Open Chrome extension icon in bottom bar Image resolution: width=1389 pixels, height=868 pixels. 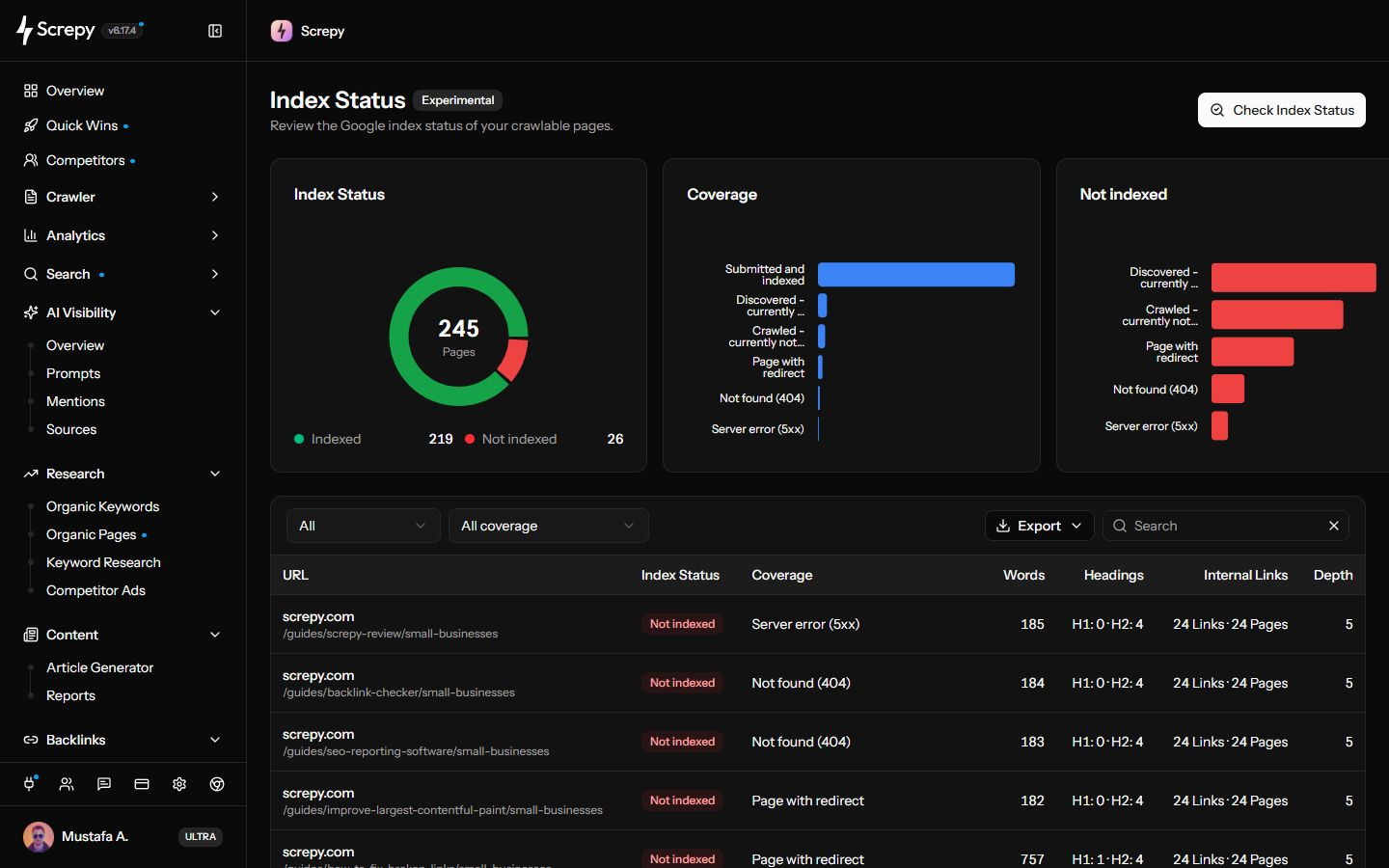217,784
